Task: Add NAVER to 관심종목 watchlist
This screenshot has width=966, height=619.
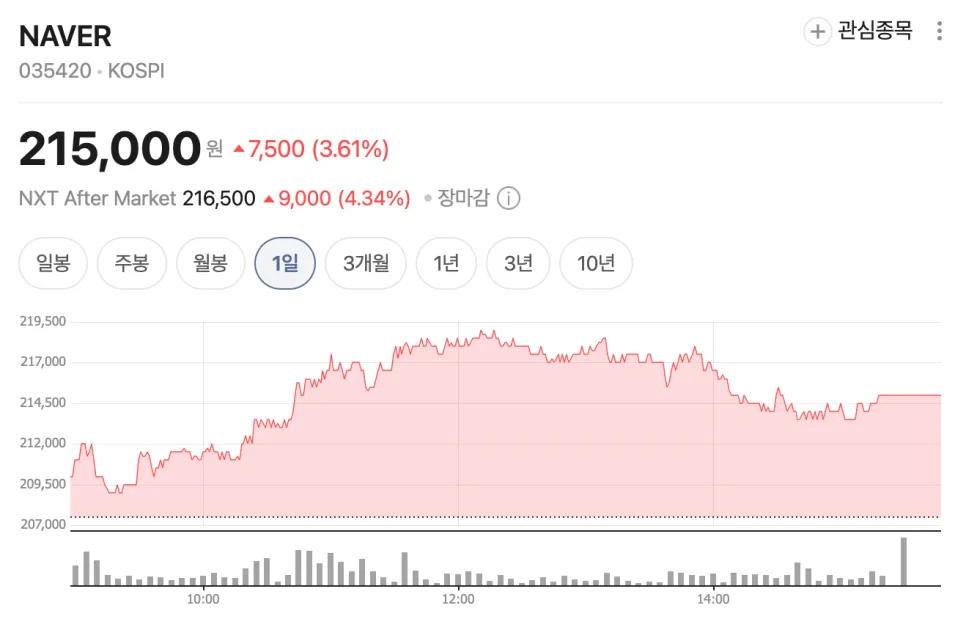Action: [858, 31]
